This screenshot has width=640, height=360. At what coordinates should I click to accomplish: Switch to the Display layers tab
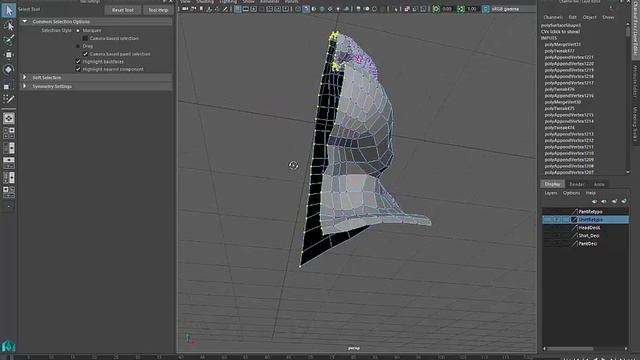tap(552, 184)
